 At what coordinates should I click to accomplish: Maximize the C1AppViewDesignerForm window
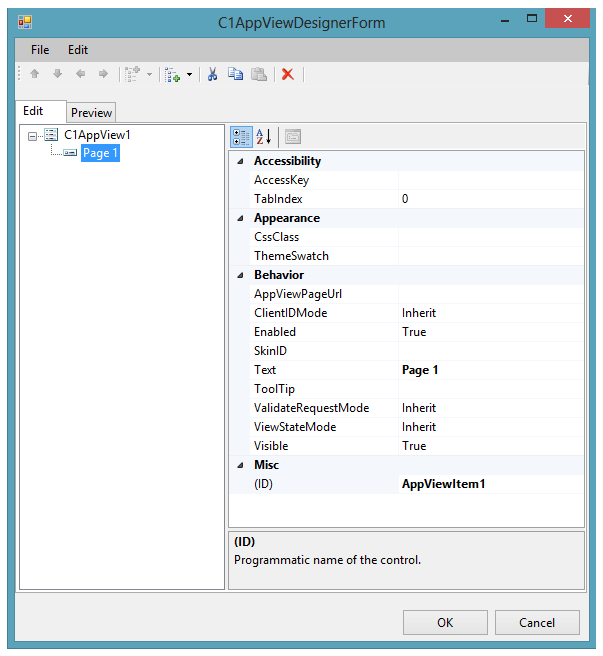(x=532, y=18)
